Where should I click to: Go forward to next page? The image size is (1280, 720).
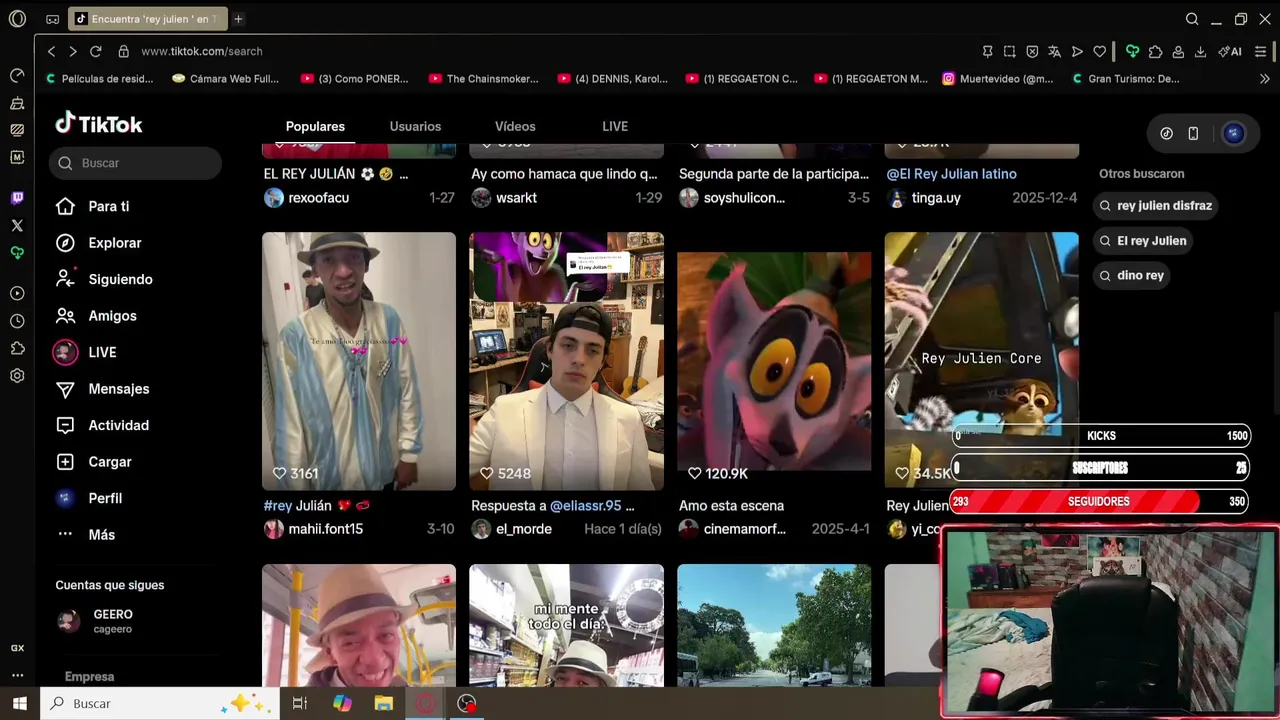click(x=72, y=51)
